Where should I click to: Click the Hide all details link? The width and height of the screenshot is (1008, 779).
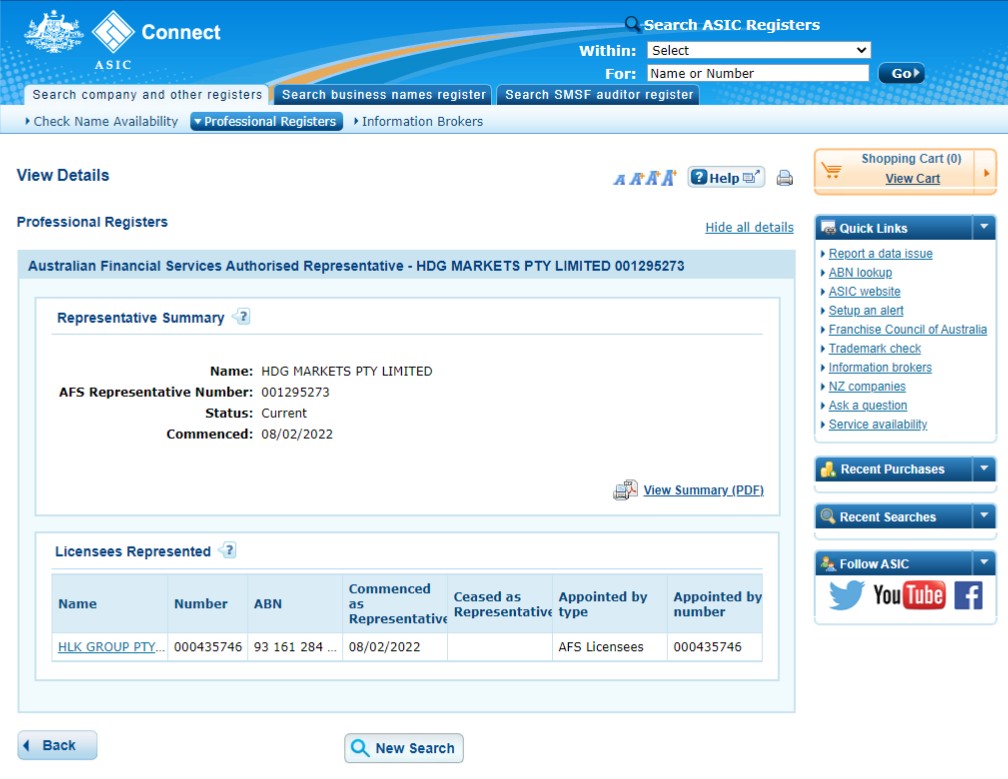click(x=749, y=227)
